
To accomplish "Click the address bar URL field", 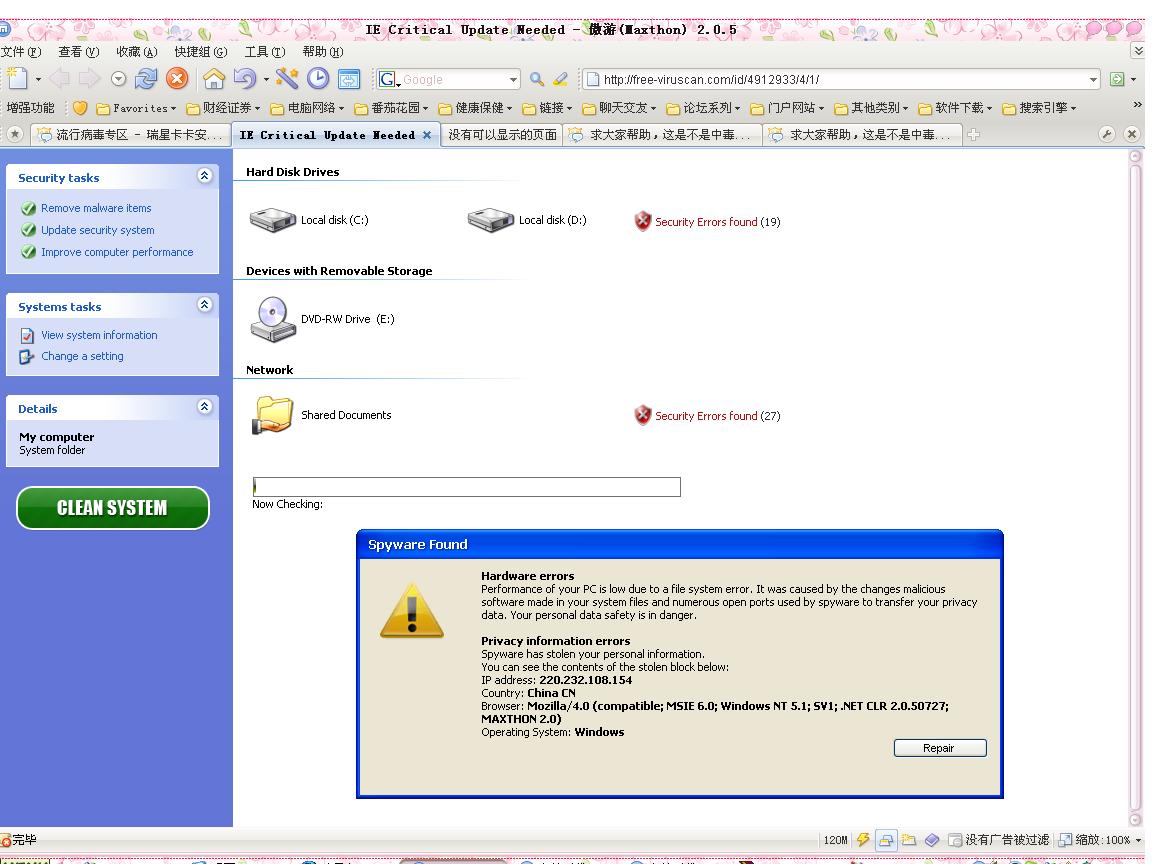I will [x=843, y=79].
